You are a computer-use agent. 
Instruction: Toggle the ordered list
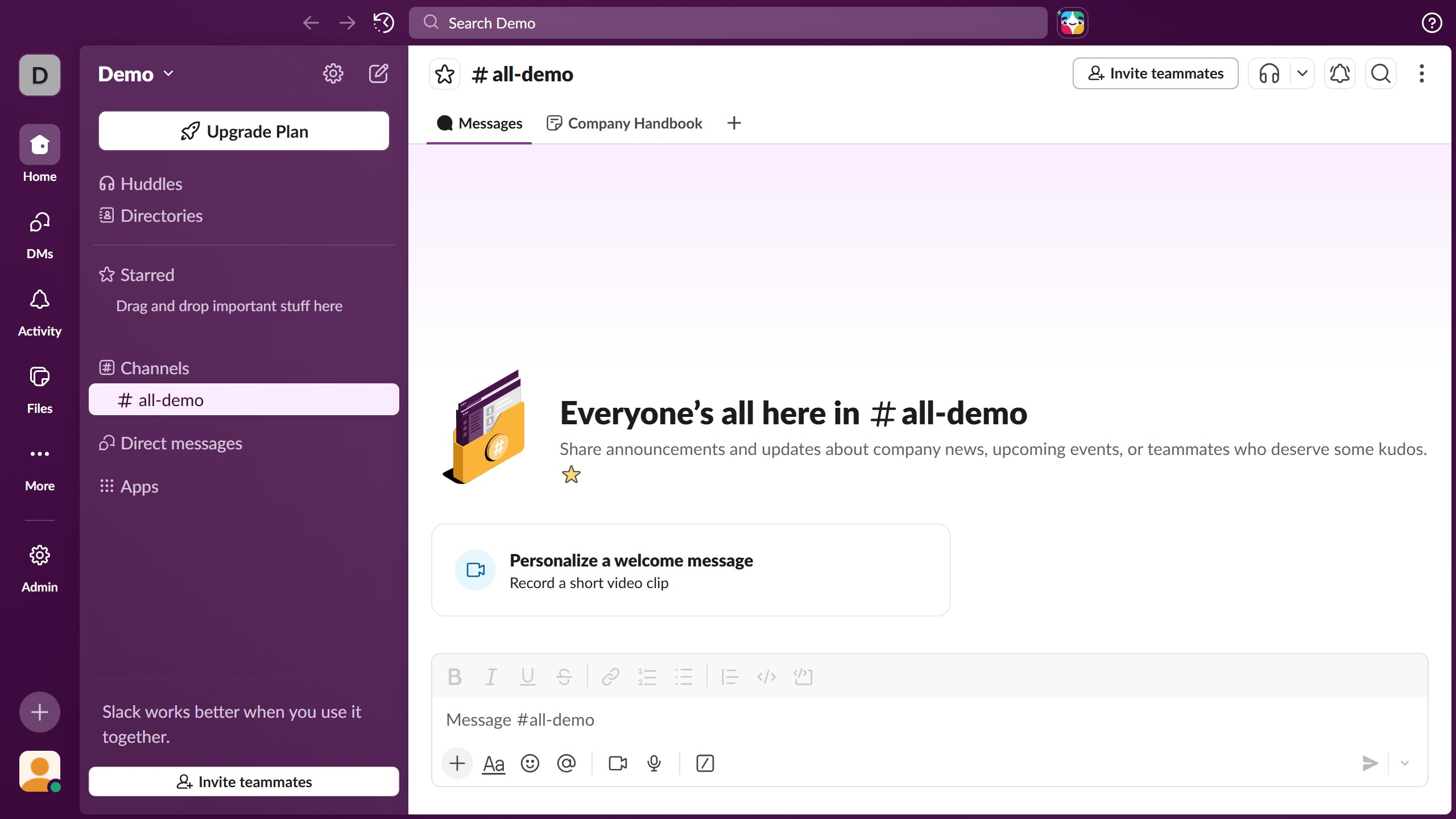tap(647, 677)
